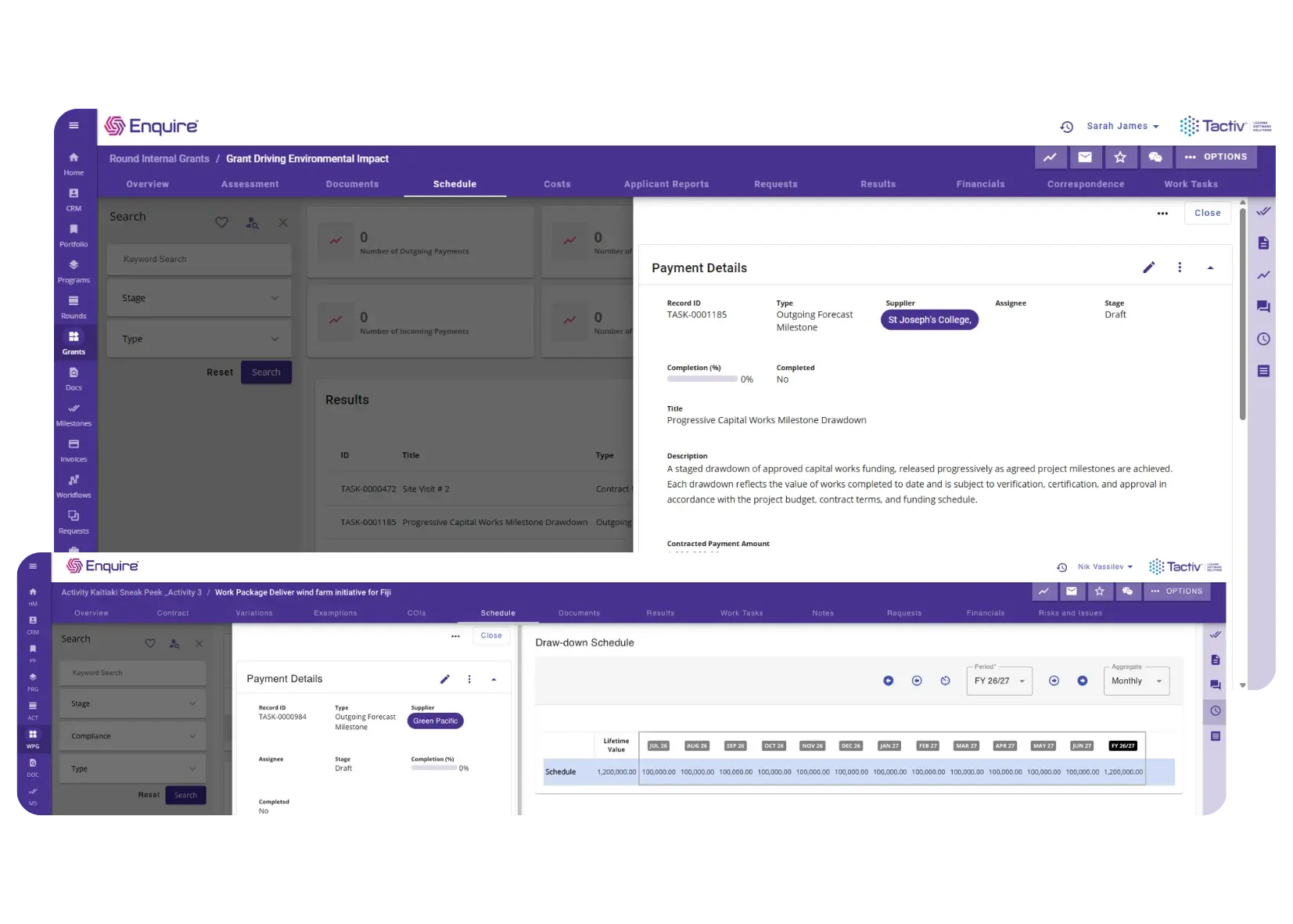Viewport: 1293px width, 924px height.
Task: Collapse the upper Payment Details panel
Action: coord(1210,268)
